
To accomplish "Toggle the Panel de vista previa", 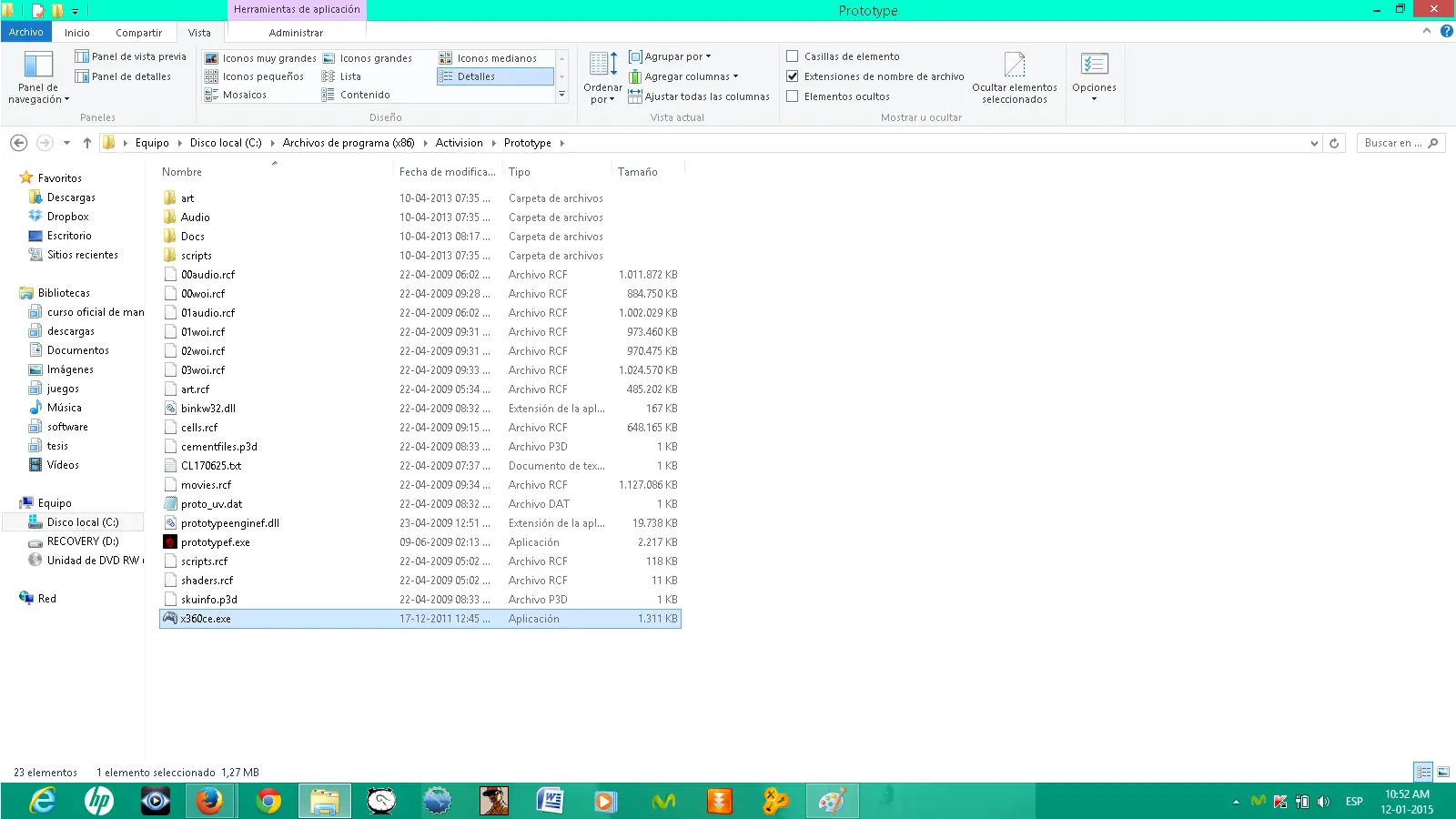I will 130,56.
